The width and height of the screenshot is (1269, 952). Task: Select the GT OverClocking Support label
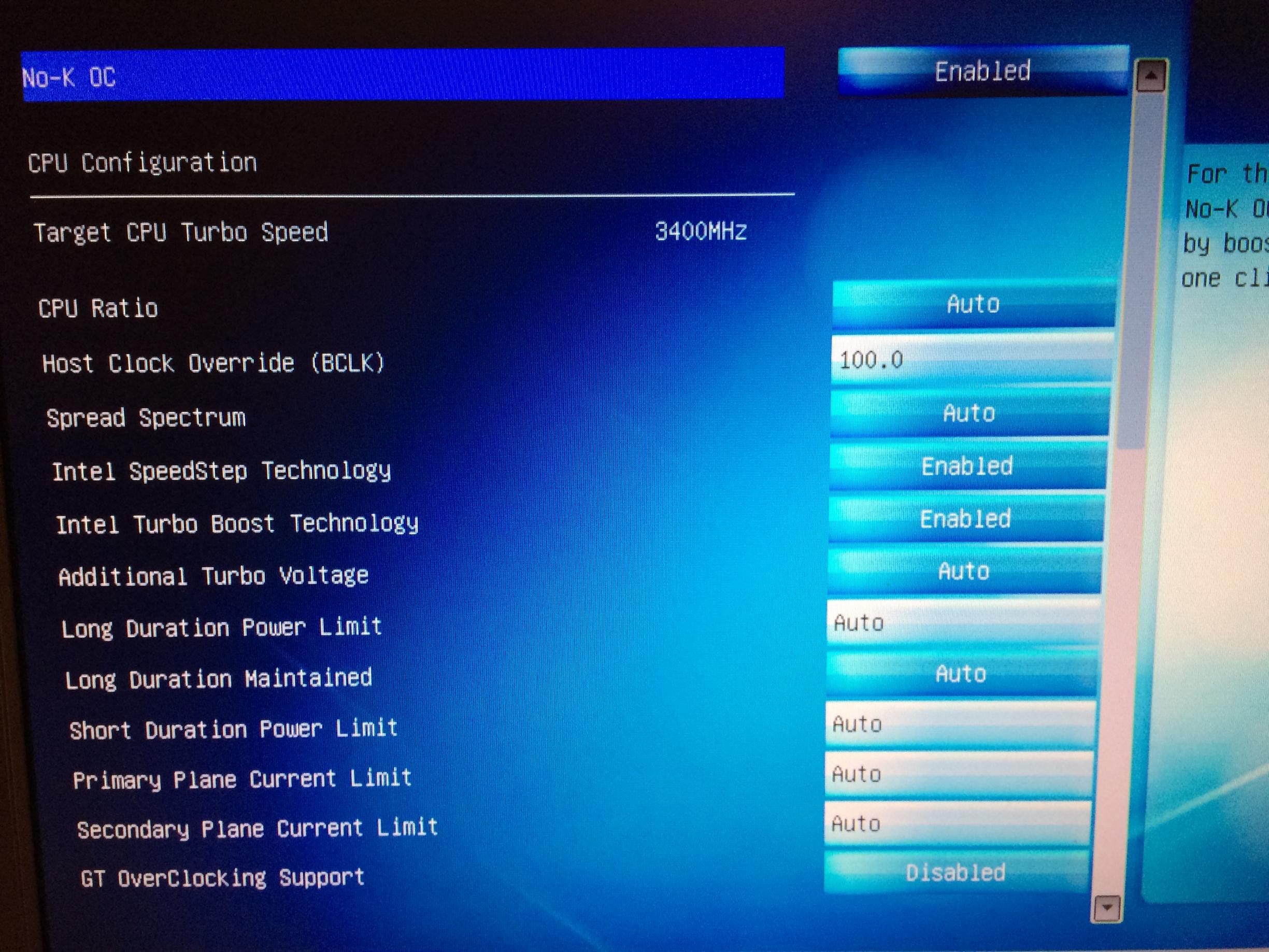tap(223, 878)
